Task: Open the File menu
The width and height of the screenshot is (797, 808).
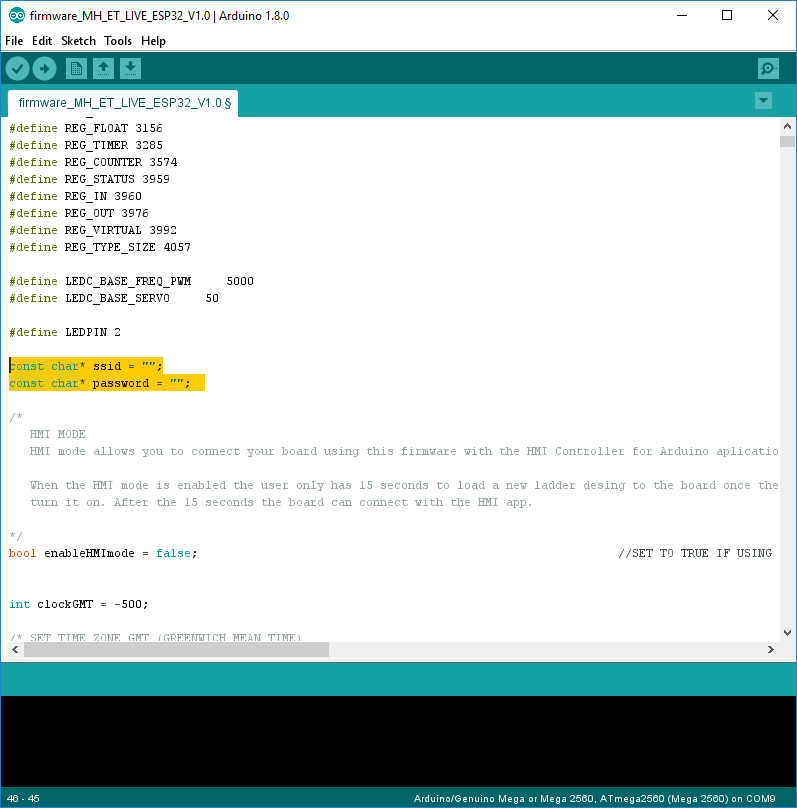Action: coord(14,41)
